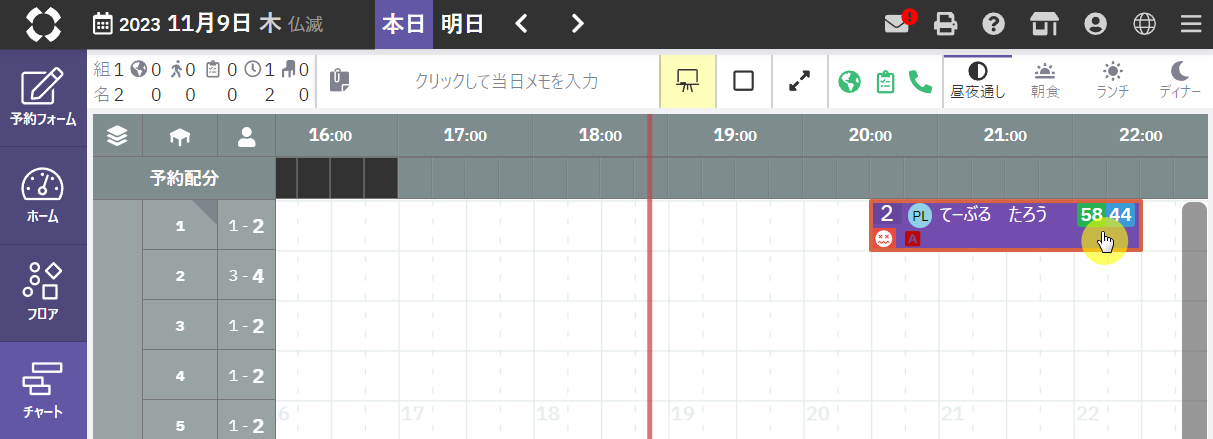Click the 18:00 time column header
1213x439 pixels.
click(x=600, y=136)
